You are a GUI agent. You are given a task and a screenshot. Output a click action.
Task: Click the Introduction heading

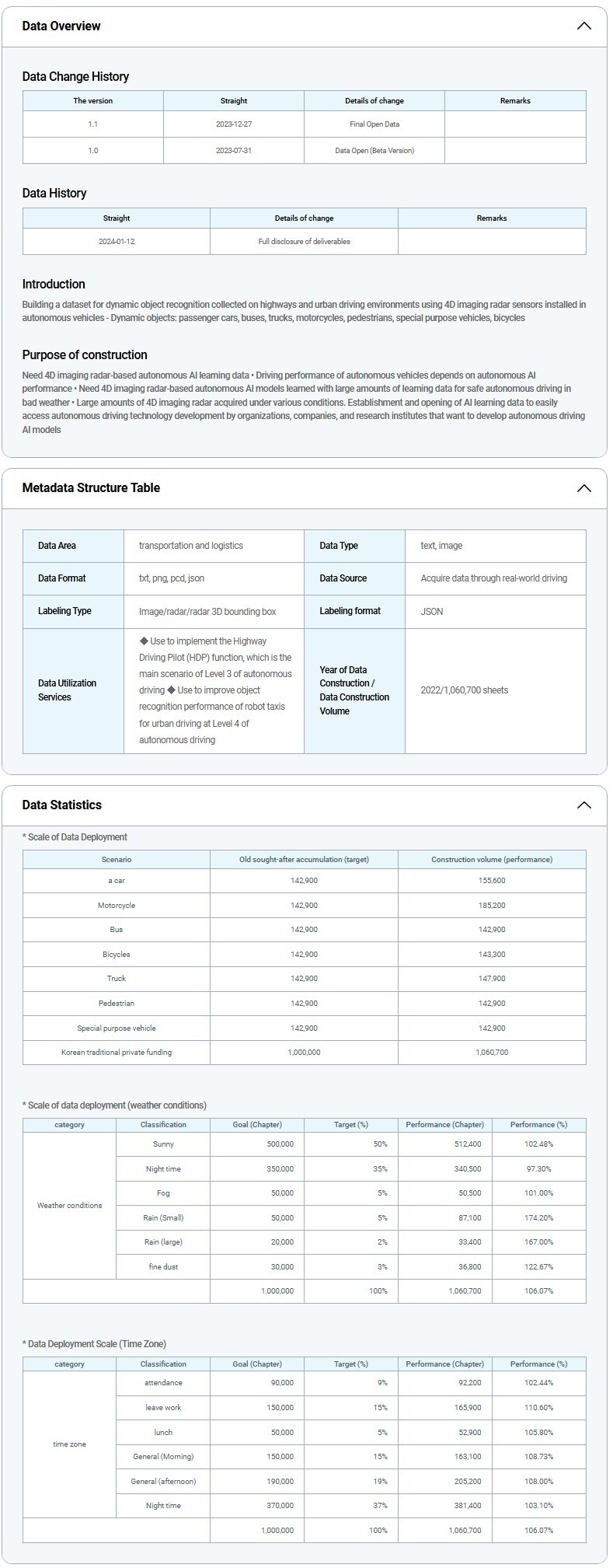[x=54, y=284]
